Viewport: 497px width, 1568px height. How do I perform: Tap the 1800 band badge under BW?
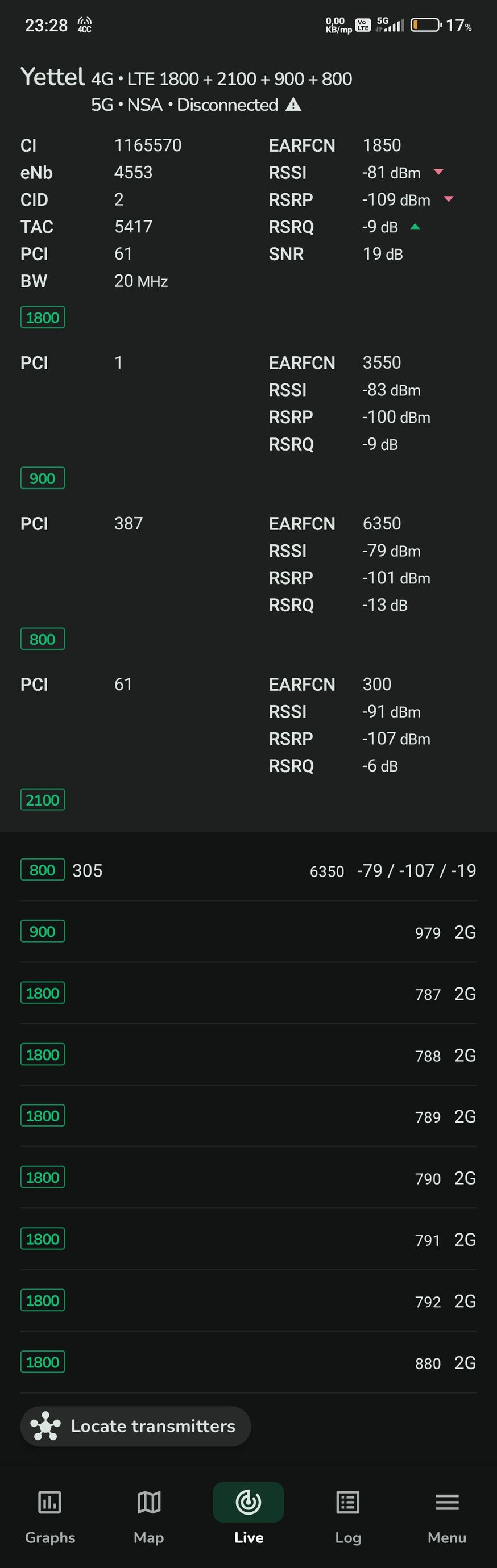(x=43, y=317)
